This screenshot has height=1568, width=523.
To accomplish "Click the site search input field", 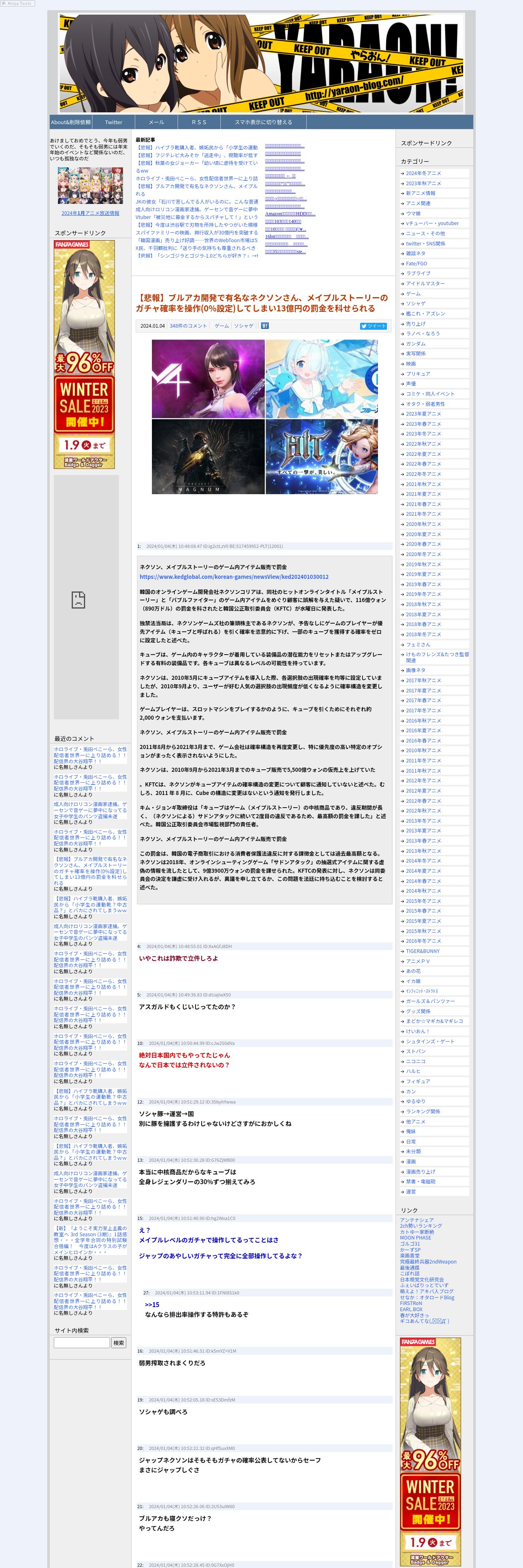I will [x=81, y=1342].
